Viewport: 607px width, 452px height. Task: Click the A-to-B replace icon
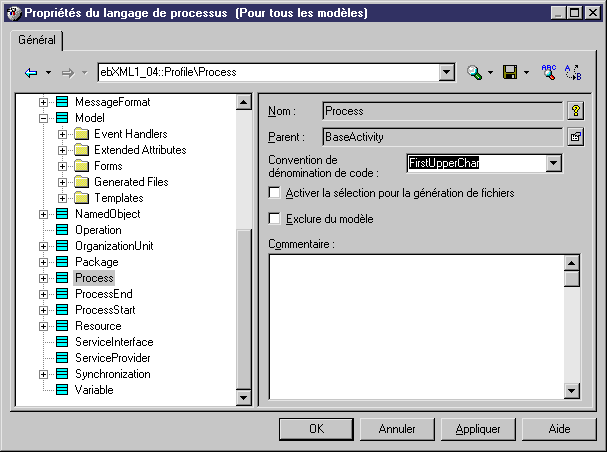(x=573, y=73)
